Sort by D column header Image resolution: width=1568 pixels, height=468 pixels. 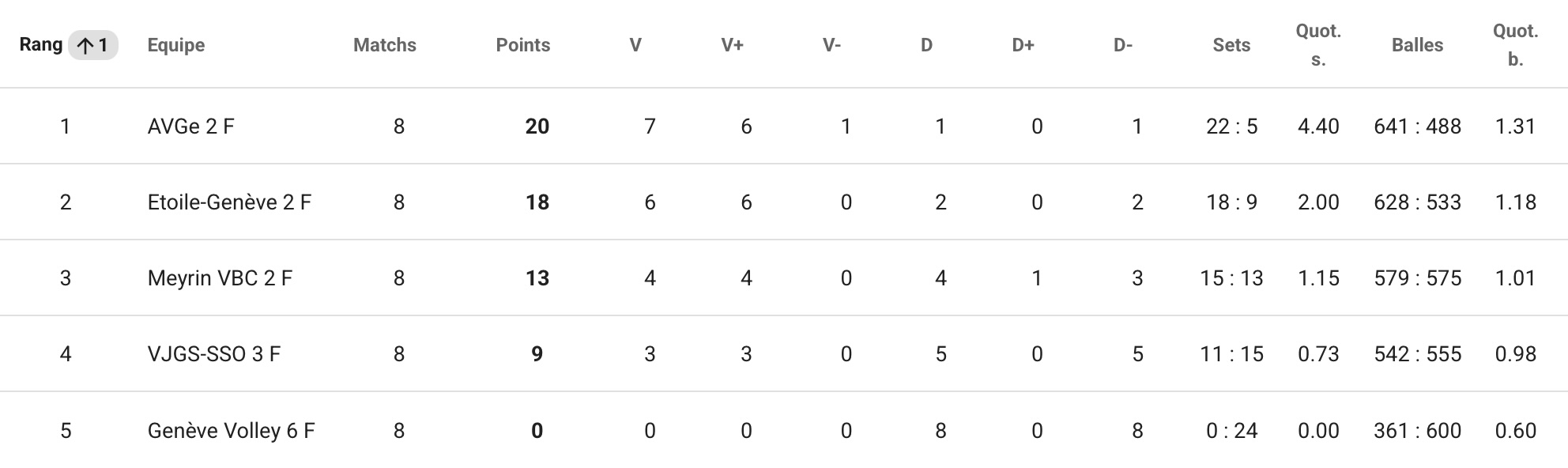[927, 45]
